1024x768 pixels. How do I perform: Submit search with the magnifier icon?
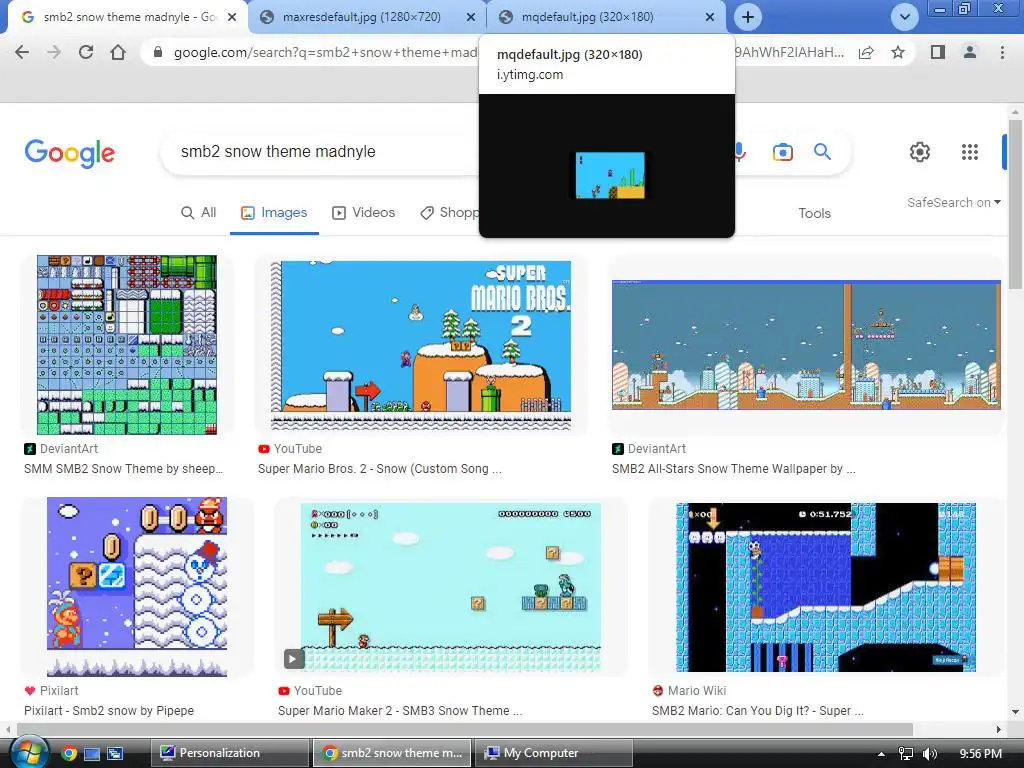coord(822,152)
